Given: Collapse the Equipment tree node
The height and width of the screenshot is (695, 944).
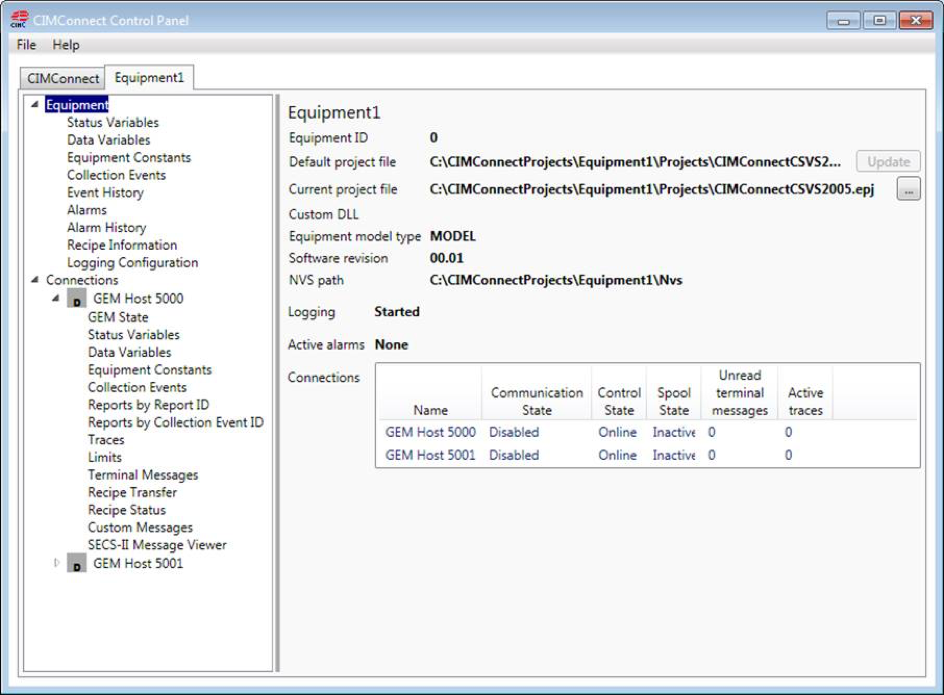Looking at the screenshot, I should pos(37,105).
